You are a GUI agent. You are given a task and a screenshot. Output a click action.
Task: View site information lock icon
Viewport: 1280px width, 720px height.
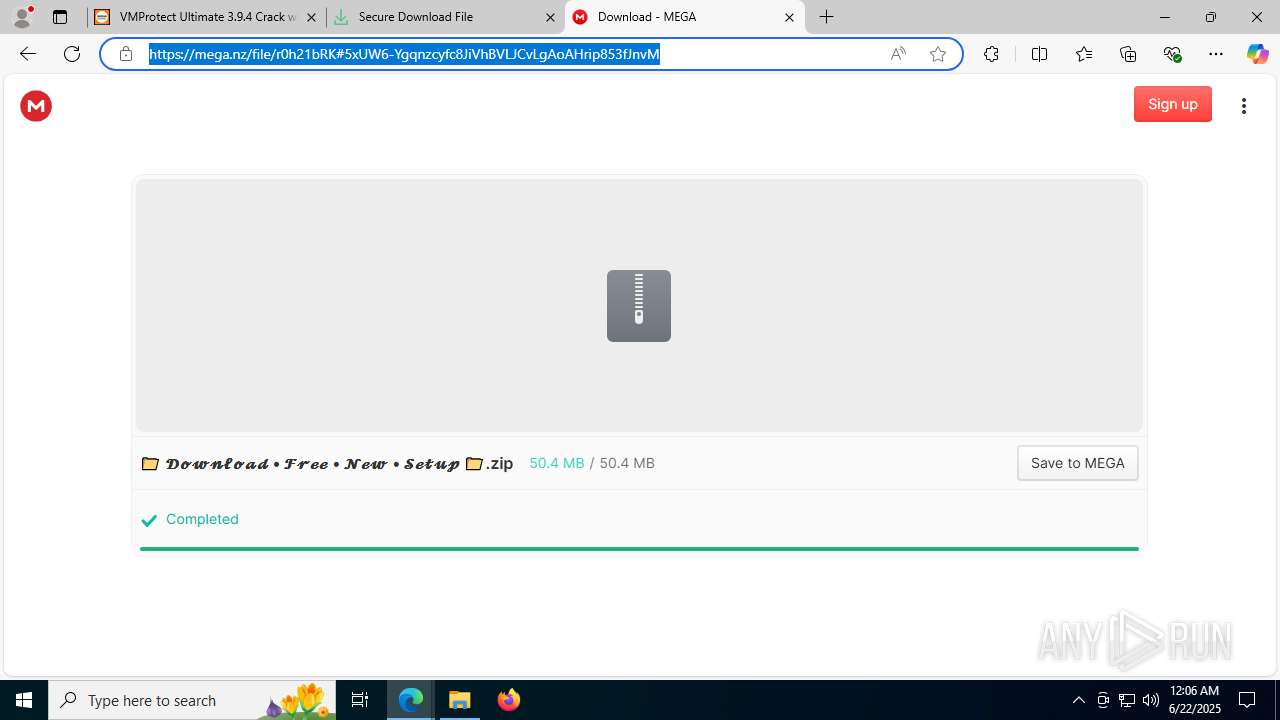pos(126,54)
